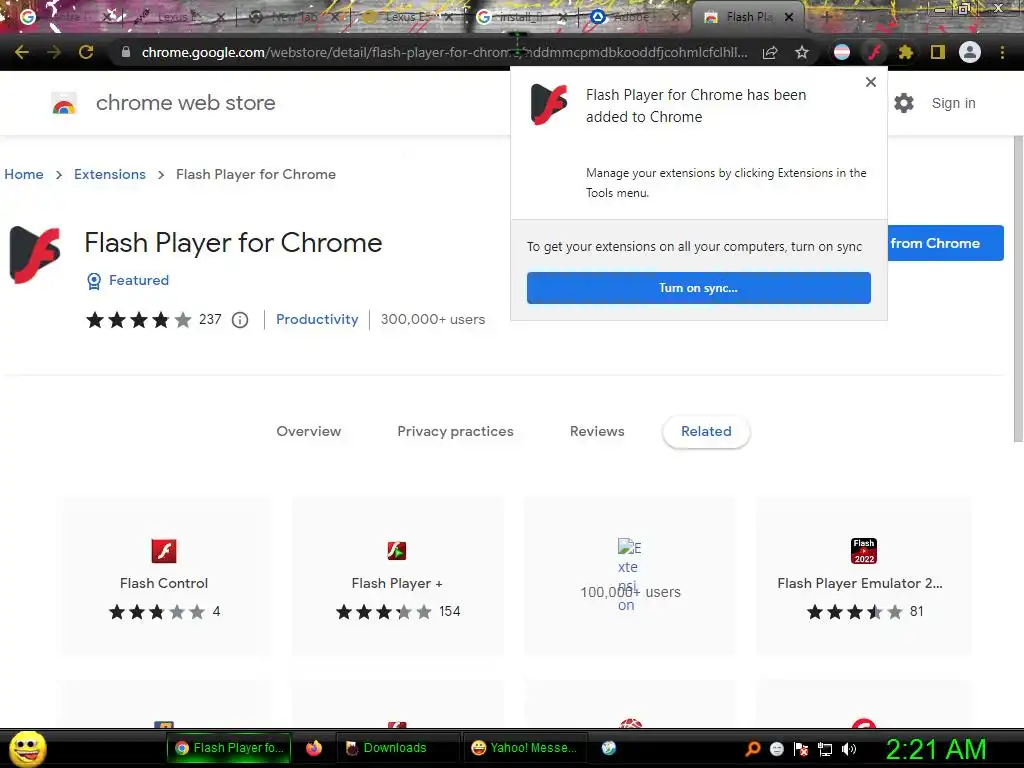This screenshot has height=768, width=1024.
Task: Click the page vertical scrollbar
Action: (x=1018, y=289)
